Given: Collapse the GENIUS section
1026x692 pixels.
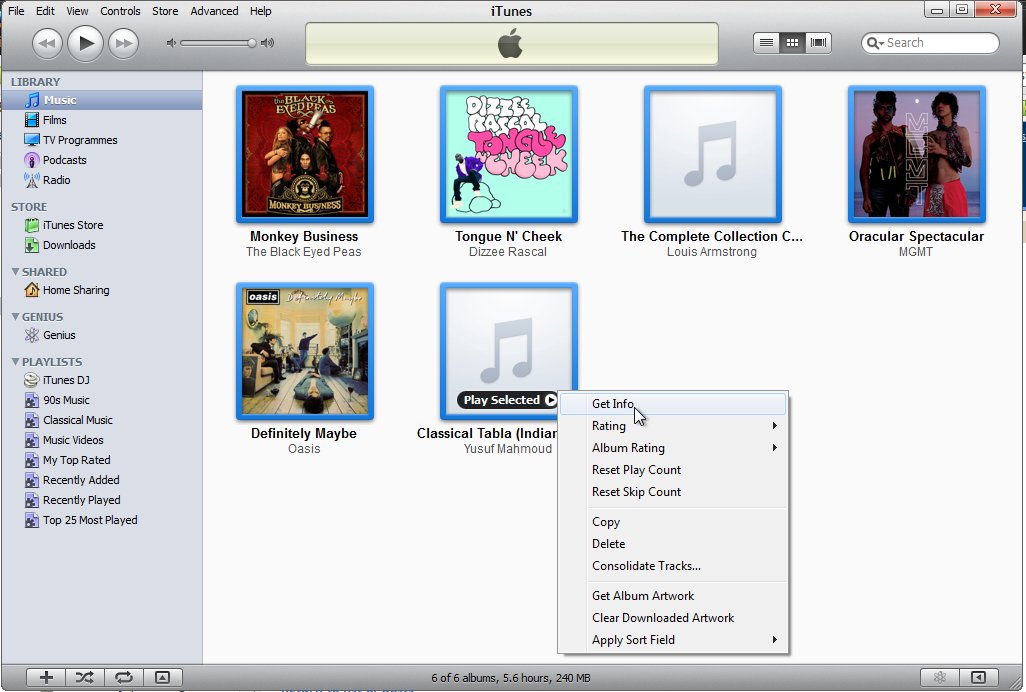Looking at the screenshot, I should coord(15,317).
